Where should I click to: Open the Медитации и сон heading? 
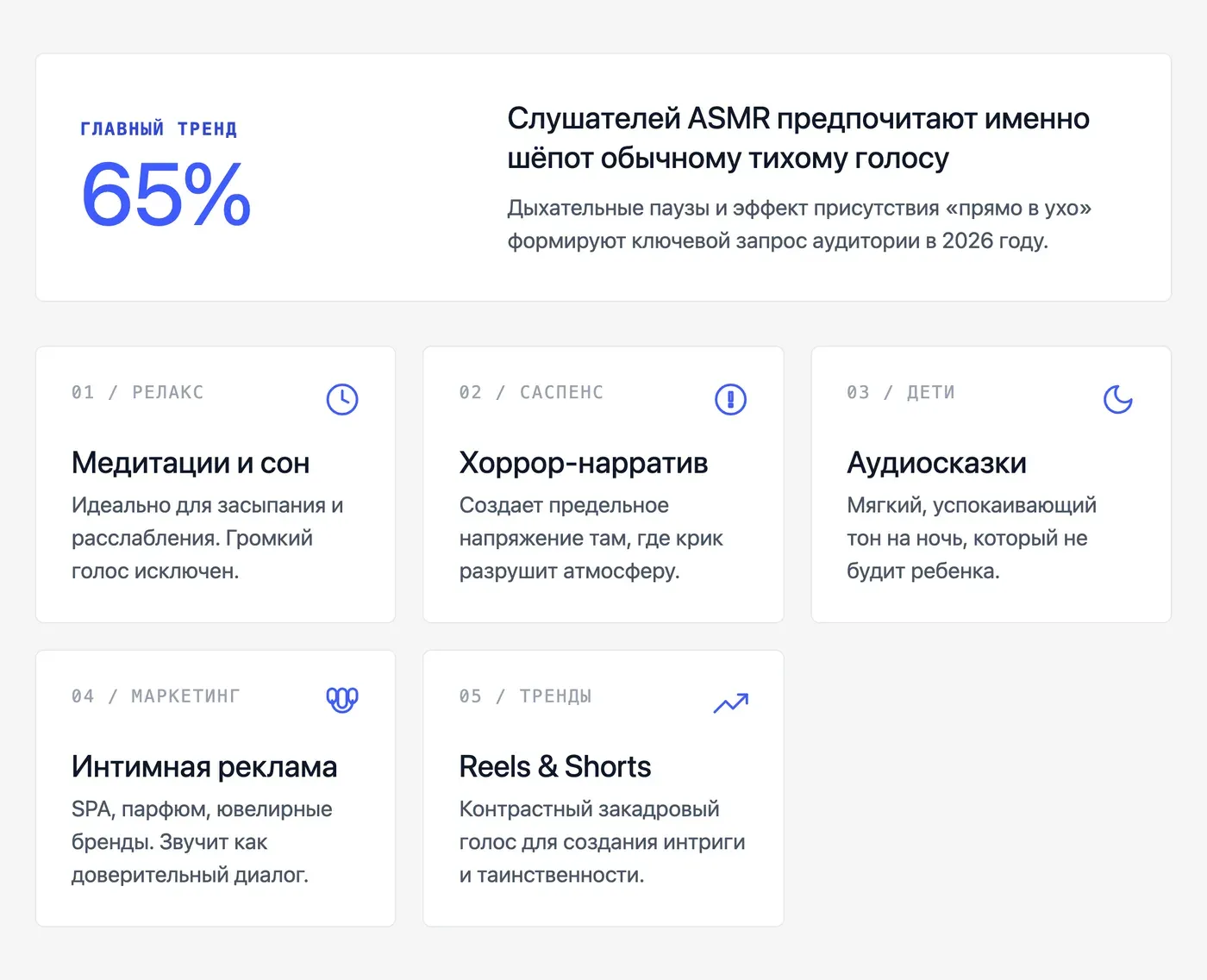(191, 463)
